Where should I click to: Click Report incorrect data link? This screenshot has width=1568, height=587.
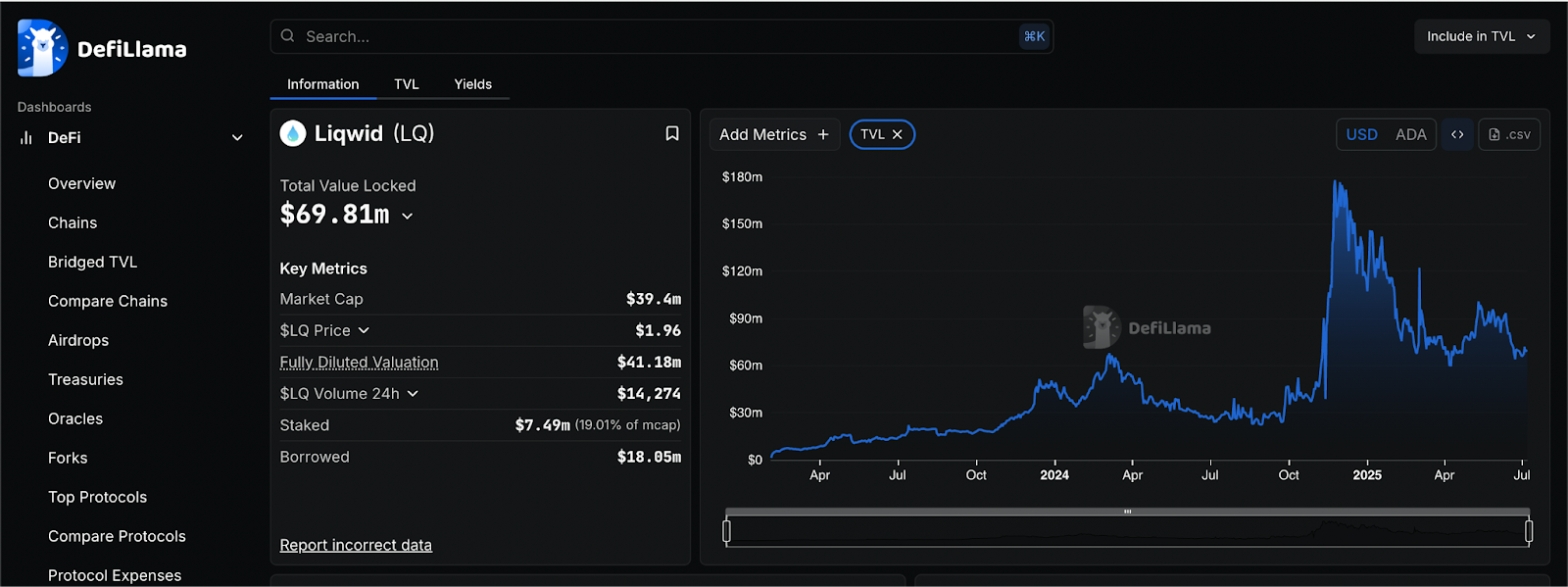point(356,545)
